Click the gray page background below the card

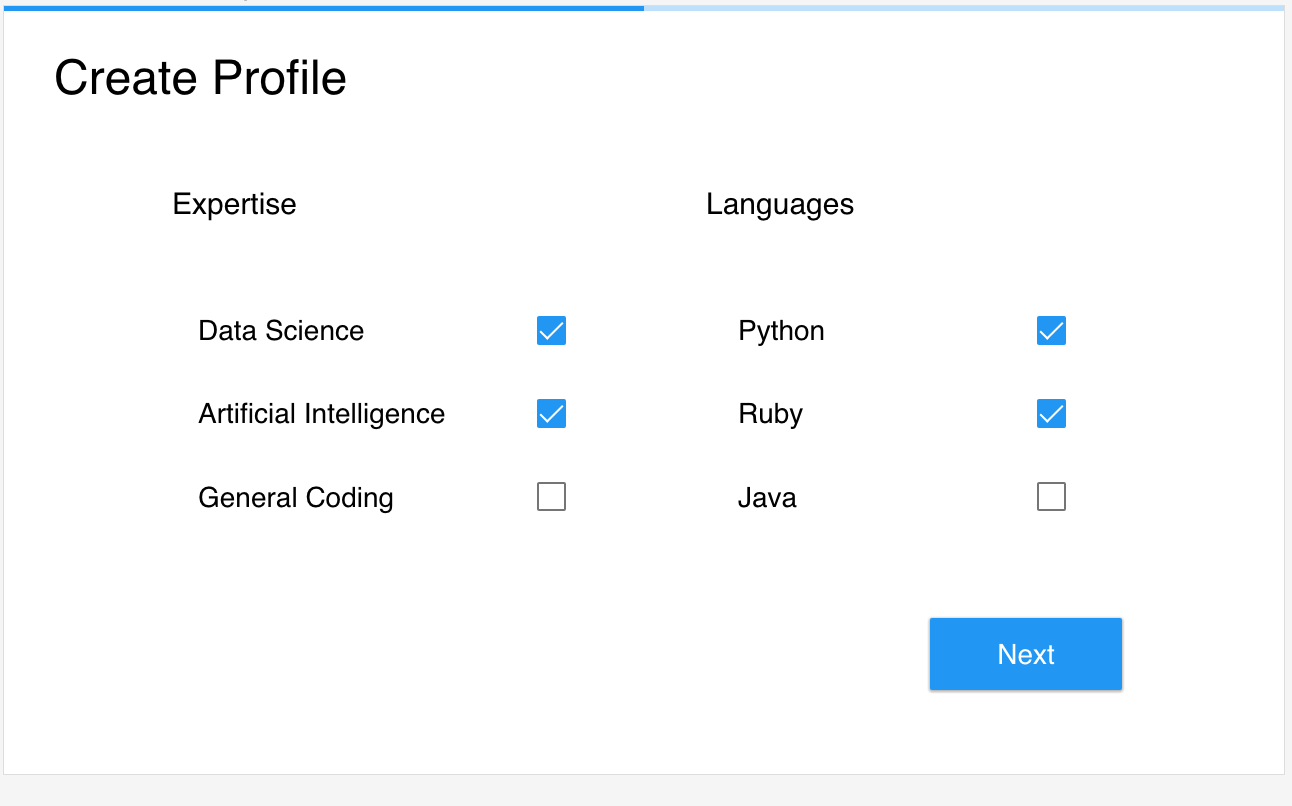[645, 791]
